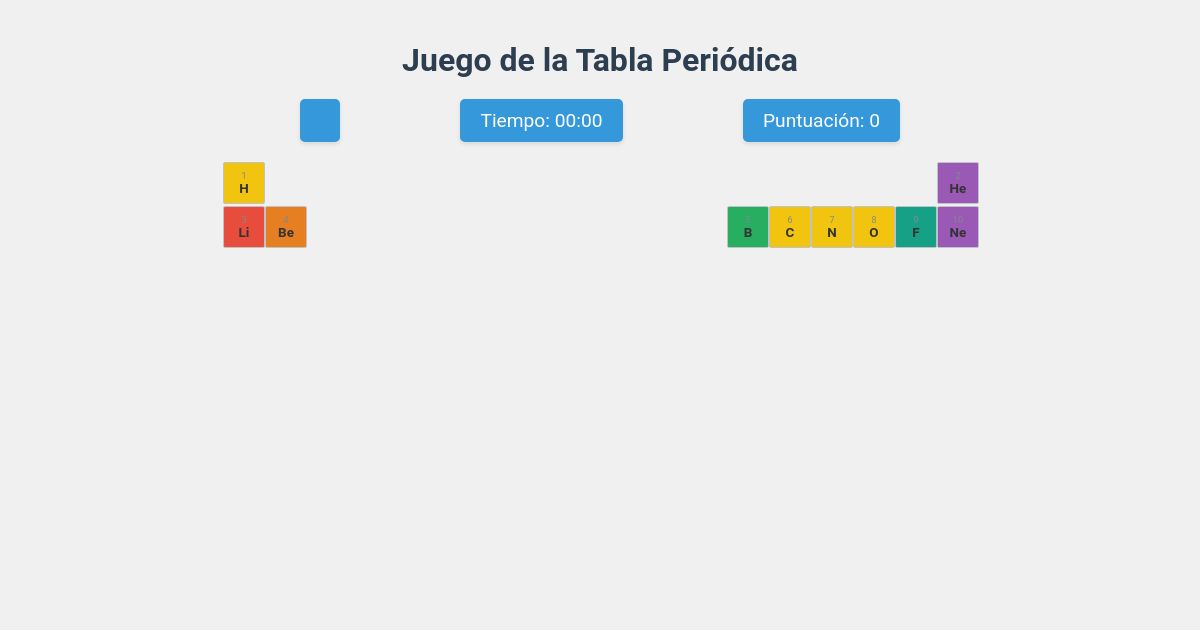Click the Tiempo: 00:00 timer display
The width and height of the screenshot is (1200, 630).
(x=542, y=120)
